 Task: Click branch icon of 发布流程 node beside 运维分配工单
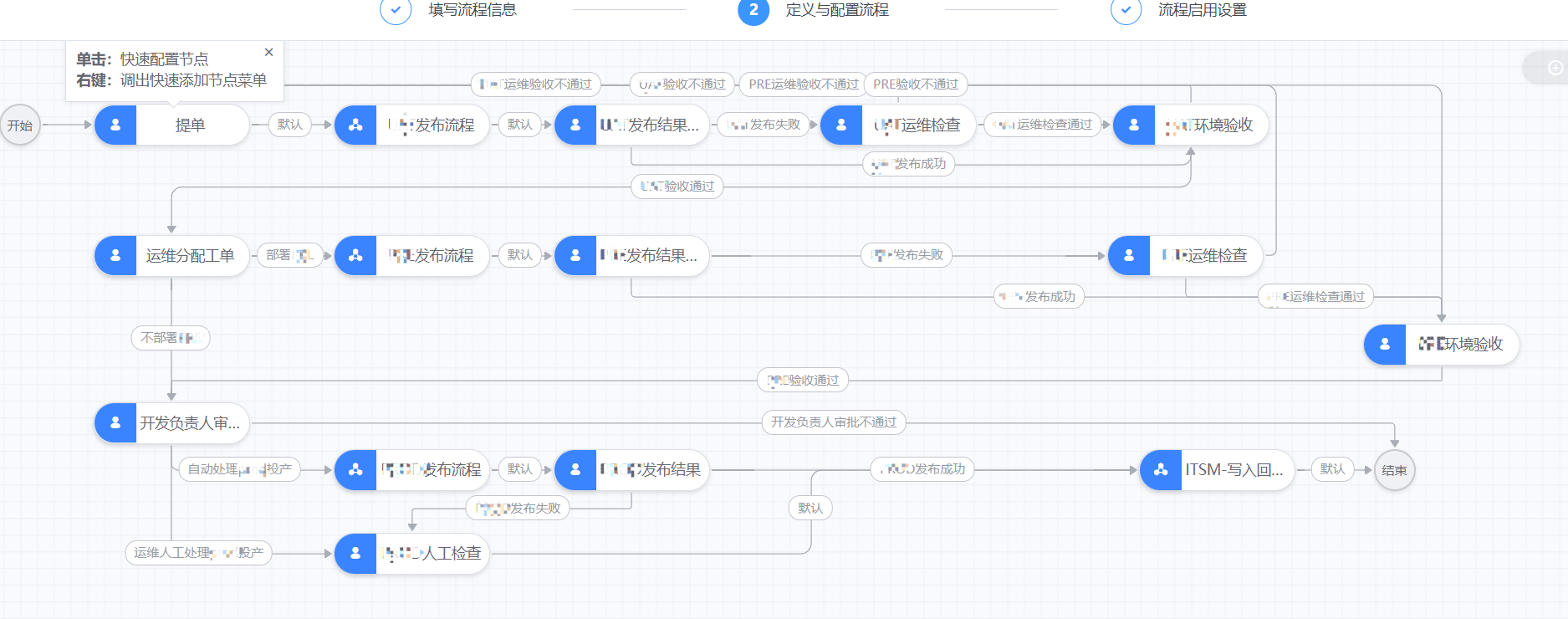(355, 255)
